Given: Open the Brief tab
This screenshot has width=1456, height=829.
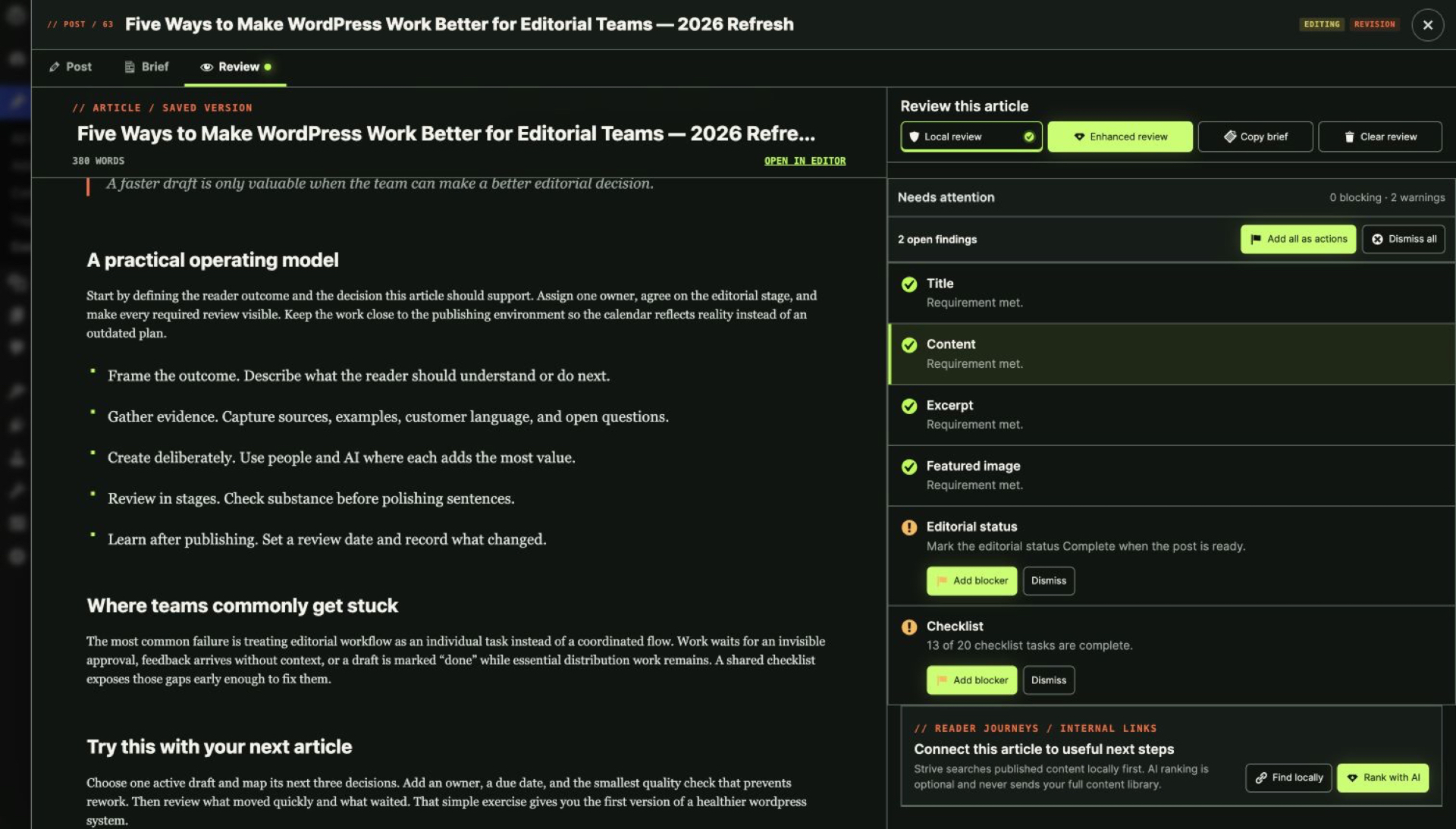Looking at the screenshot, I should pos(146,67).
